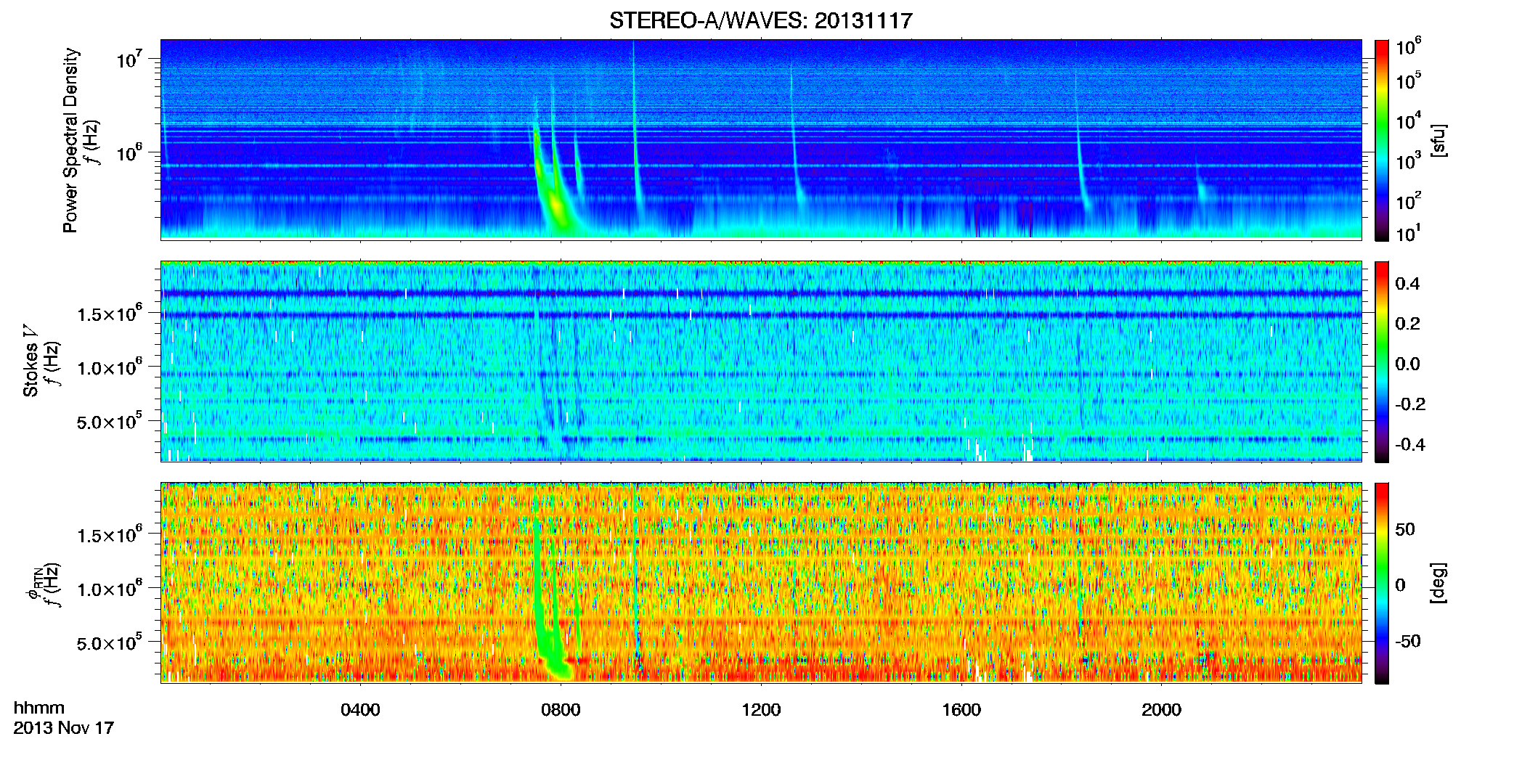Click the [deg] colorbar unit label
This screenshot has width=1522, height=784.
tap(1438, 583)
